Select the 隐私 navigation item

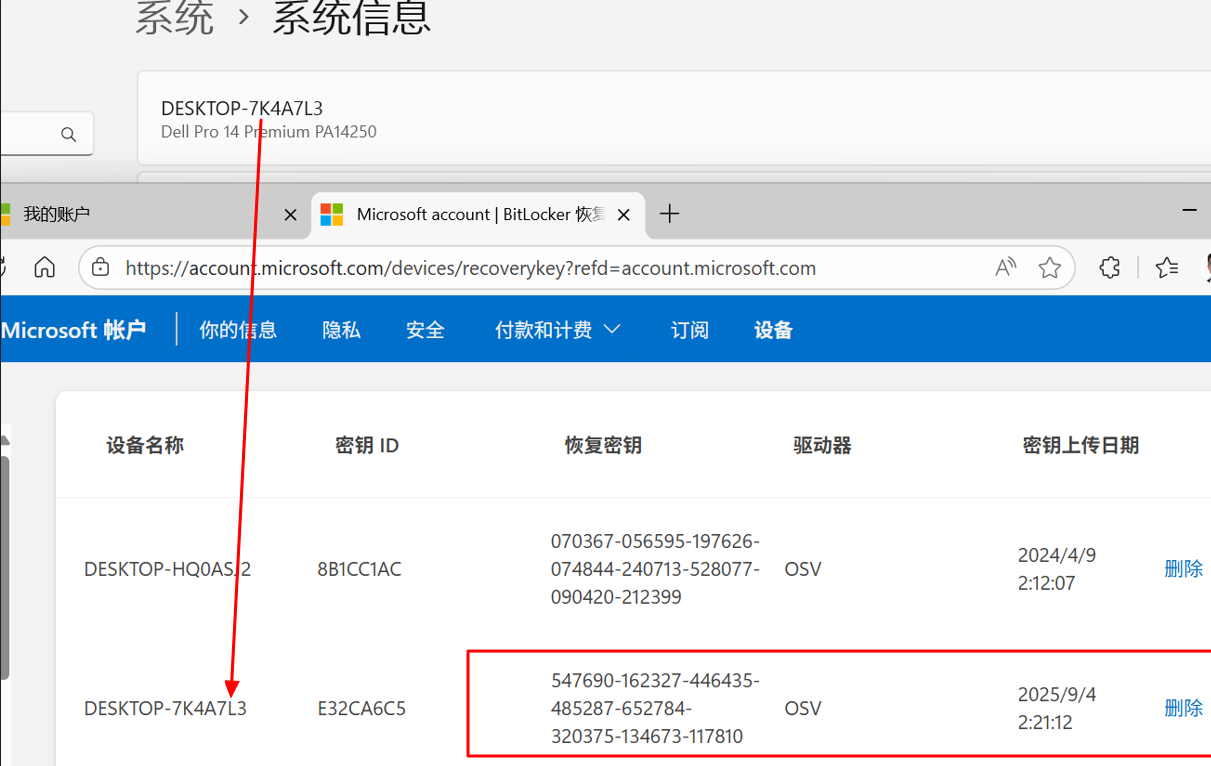tap(341, 329)
